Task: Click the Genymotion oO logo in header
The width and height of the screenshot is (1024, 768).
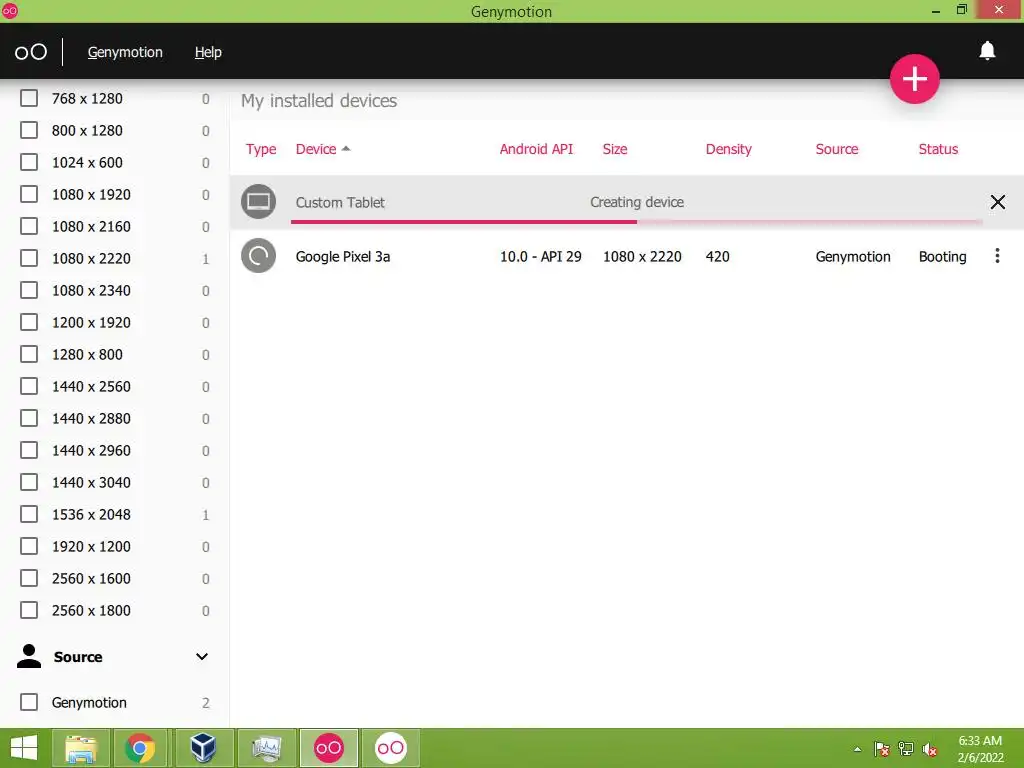Action: click(x=31, y=52)
